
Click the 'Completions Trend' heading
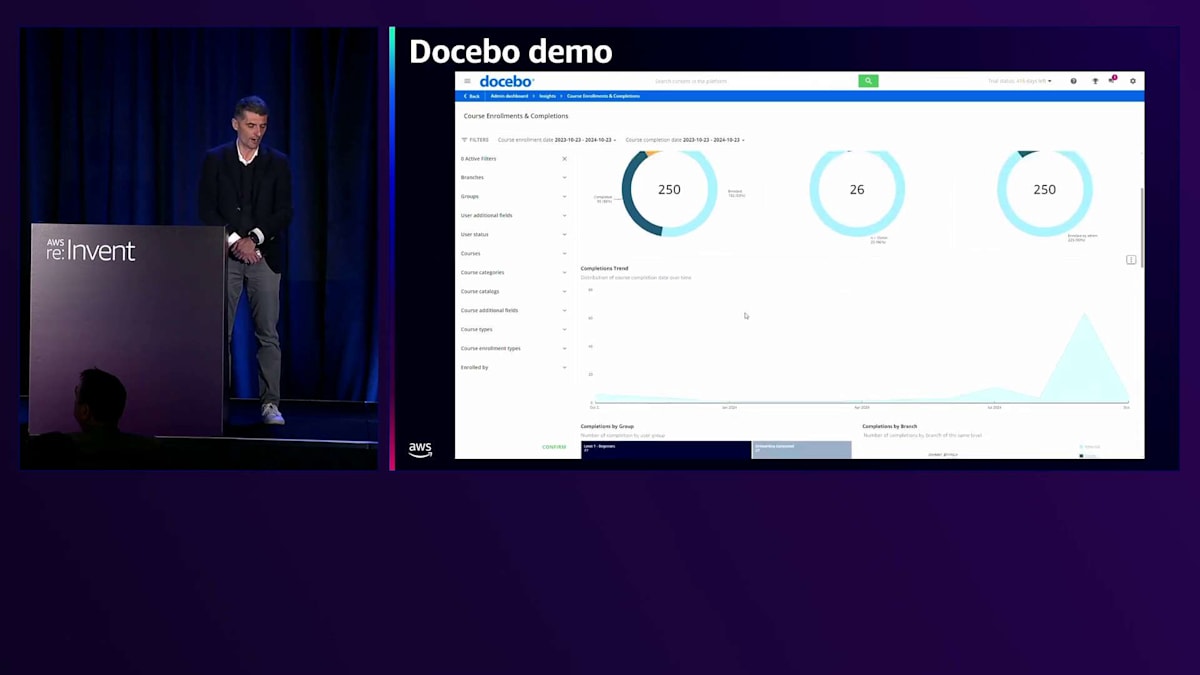point(605,269)
